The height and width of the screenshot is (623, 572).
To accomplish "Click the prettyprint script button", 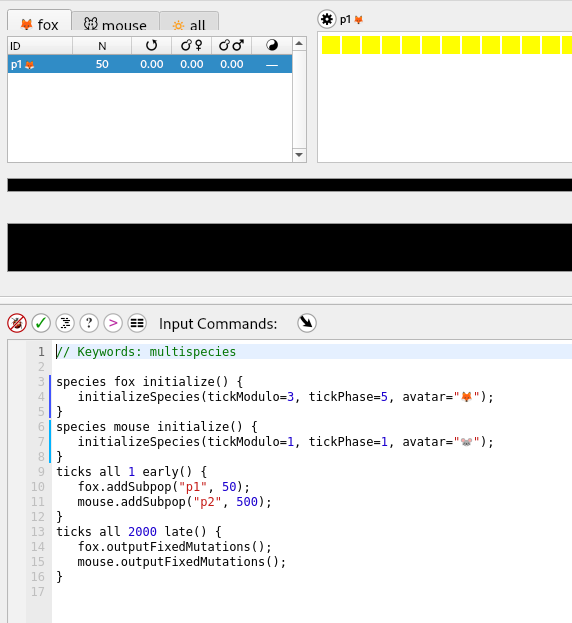I will coord(65,323).
